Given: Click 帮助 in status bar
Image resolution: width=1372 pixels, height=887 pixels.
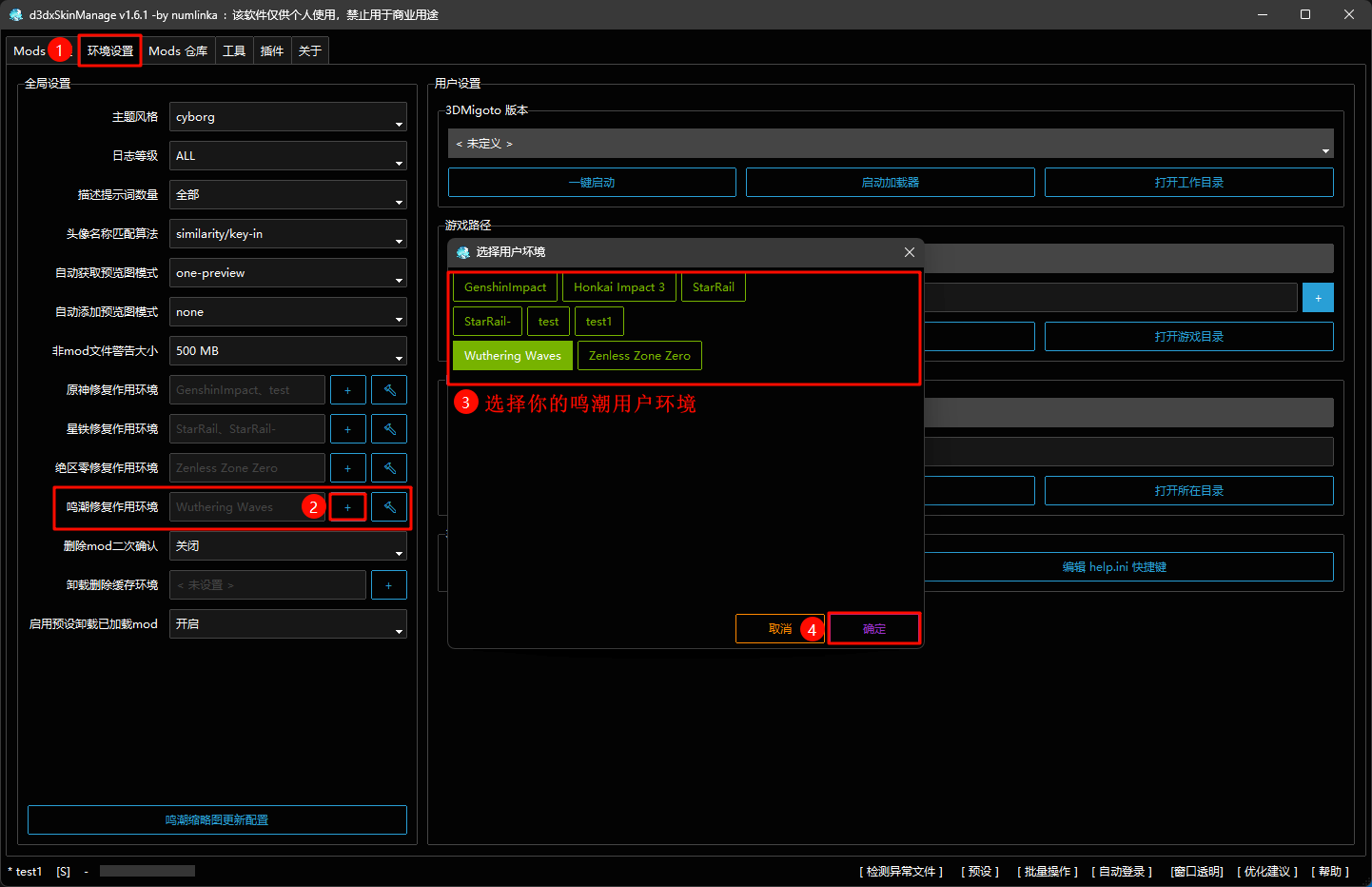Looking at the screenshot, I should [1330, 872].
